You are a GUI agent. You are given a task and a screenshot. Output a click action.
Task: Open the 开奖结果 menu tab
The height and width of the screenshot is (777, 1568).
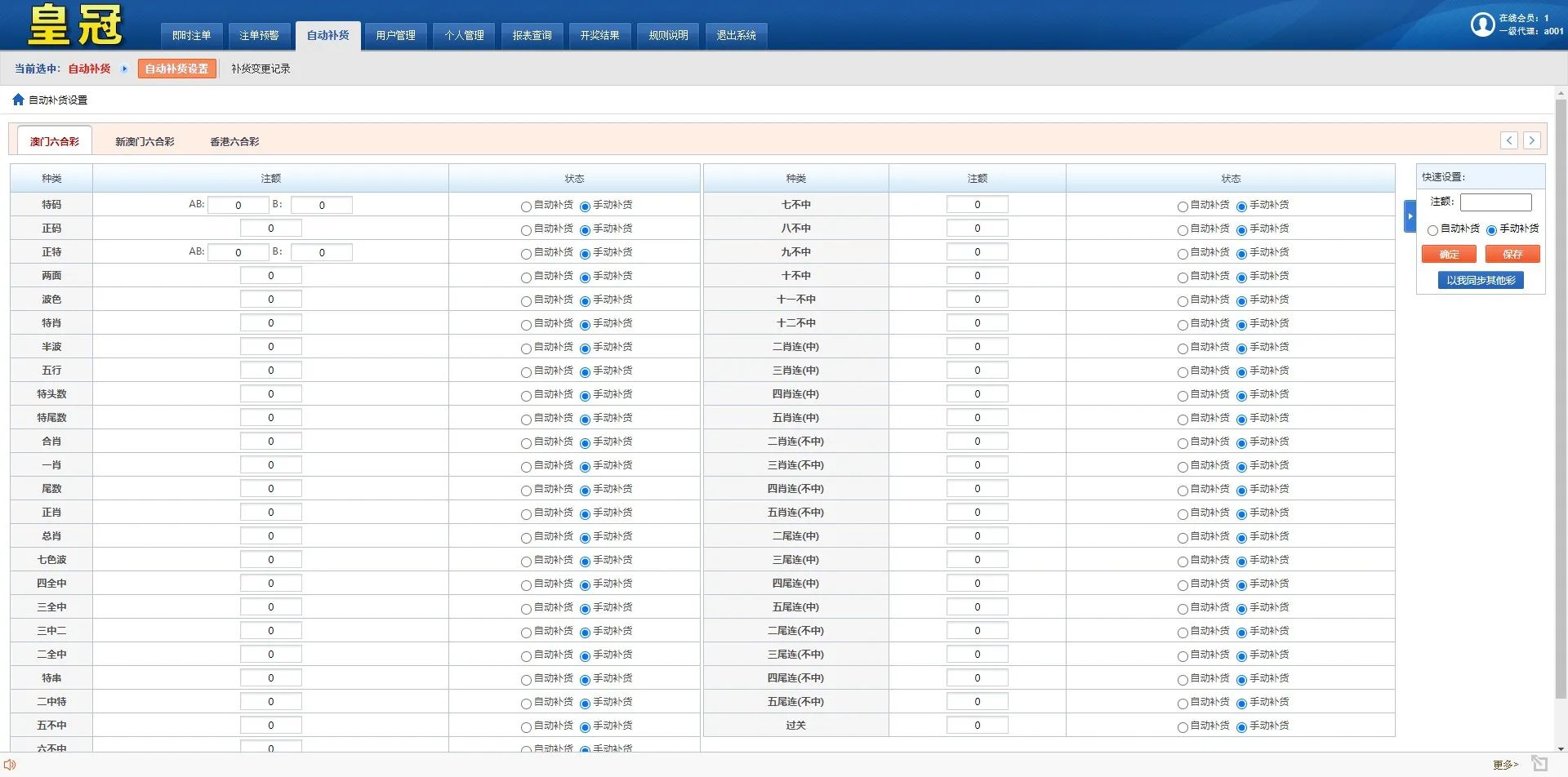pos(599,35)
